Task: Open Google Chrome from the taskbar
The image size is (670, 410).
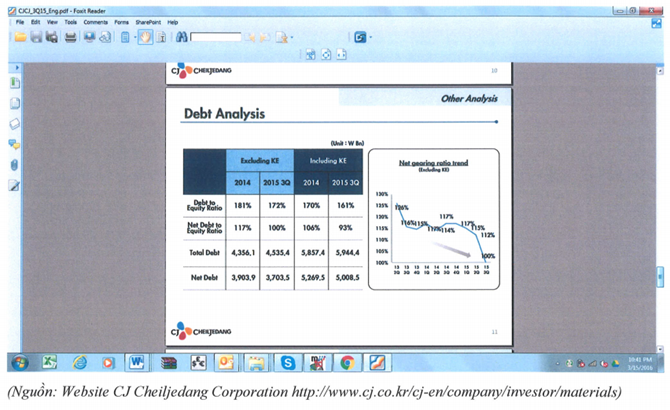Action: coord(346,362)
